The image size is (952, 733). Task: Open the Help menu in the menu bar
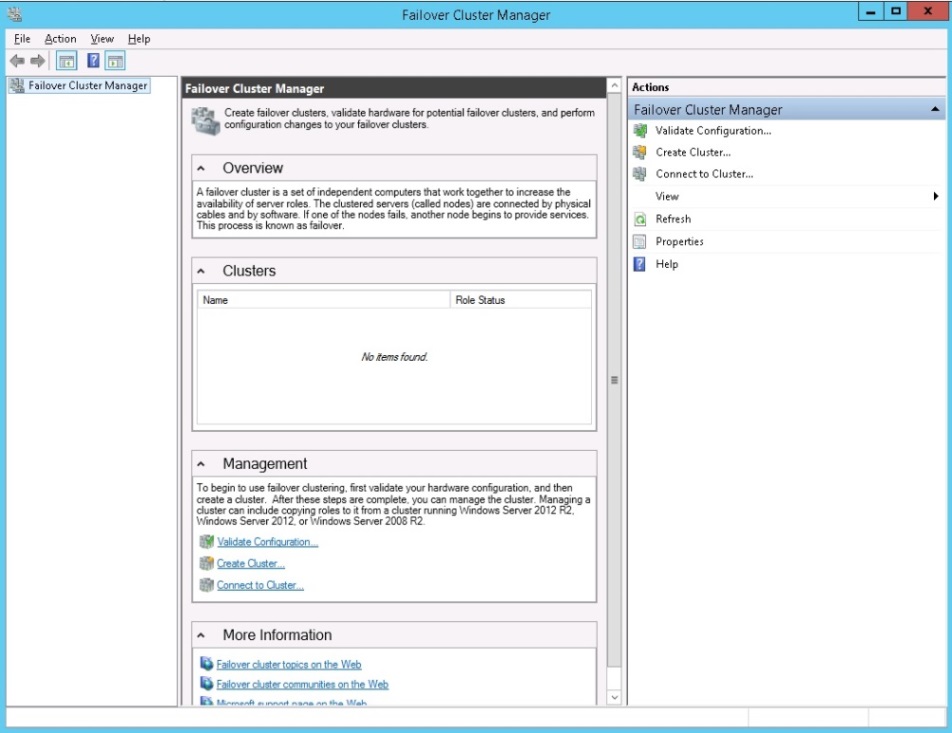[139, 39]
